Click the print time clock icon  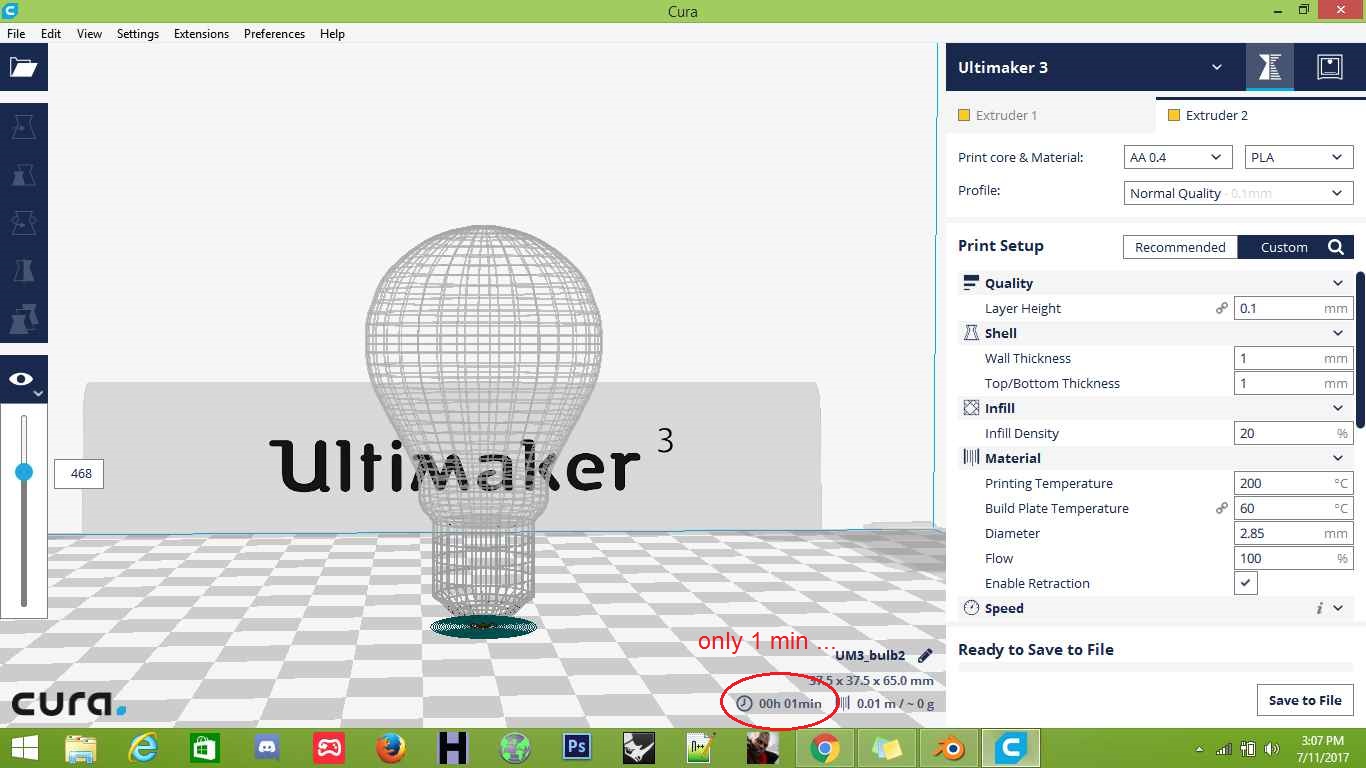[744, 703]
